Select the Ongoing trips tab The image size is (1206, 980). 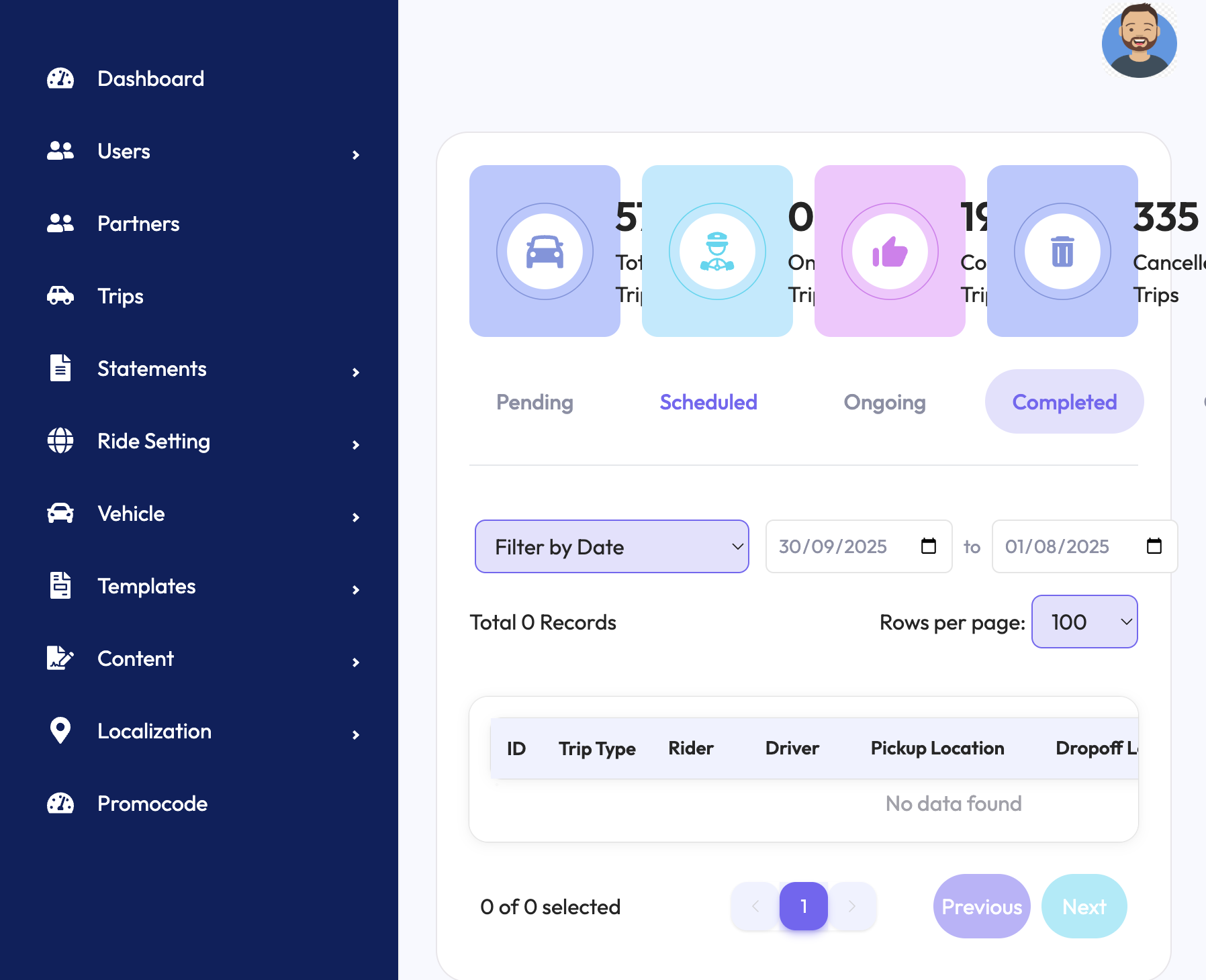pyautogui.click(x=884, y=402)
